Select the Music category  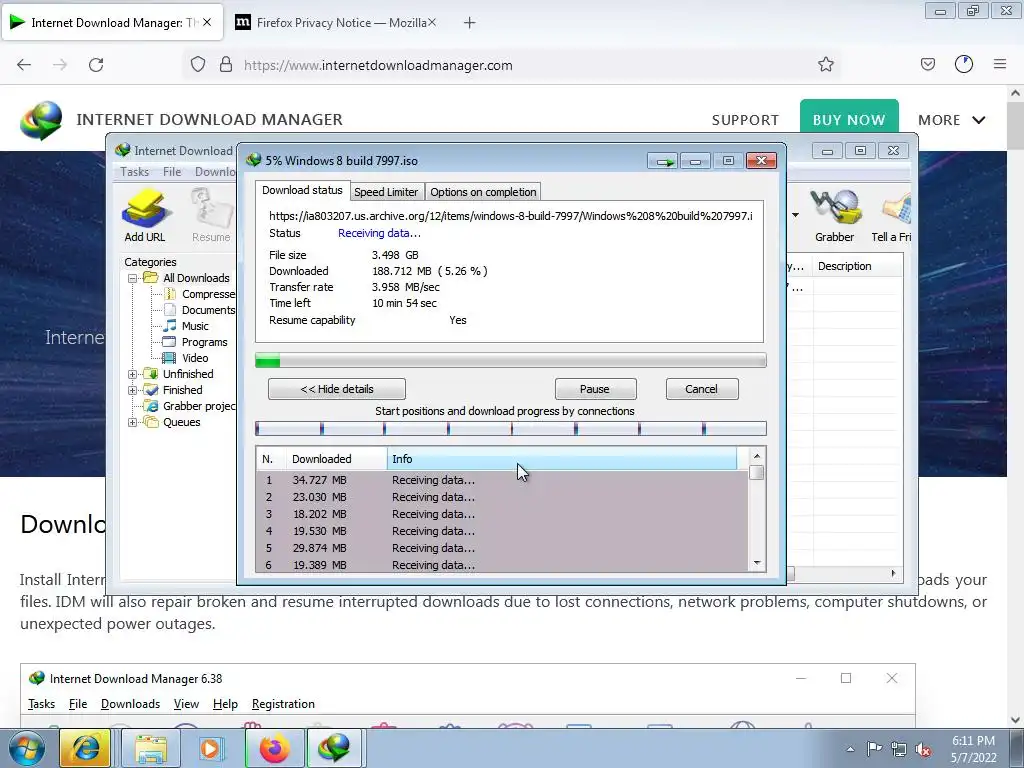point(187,326)
